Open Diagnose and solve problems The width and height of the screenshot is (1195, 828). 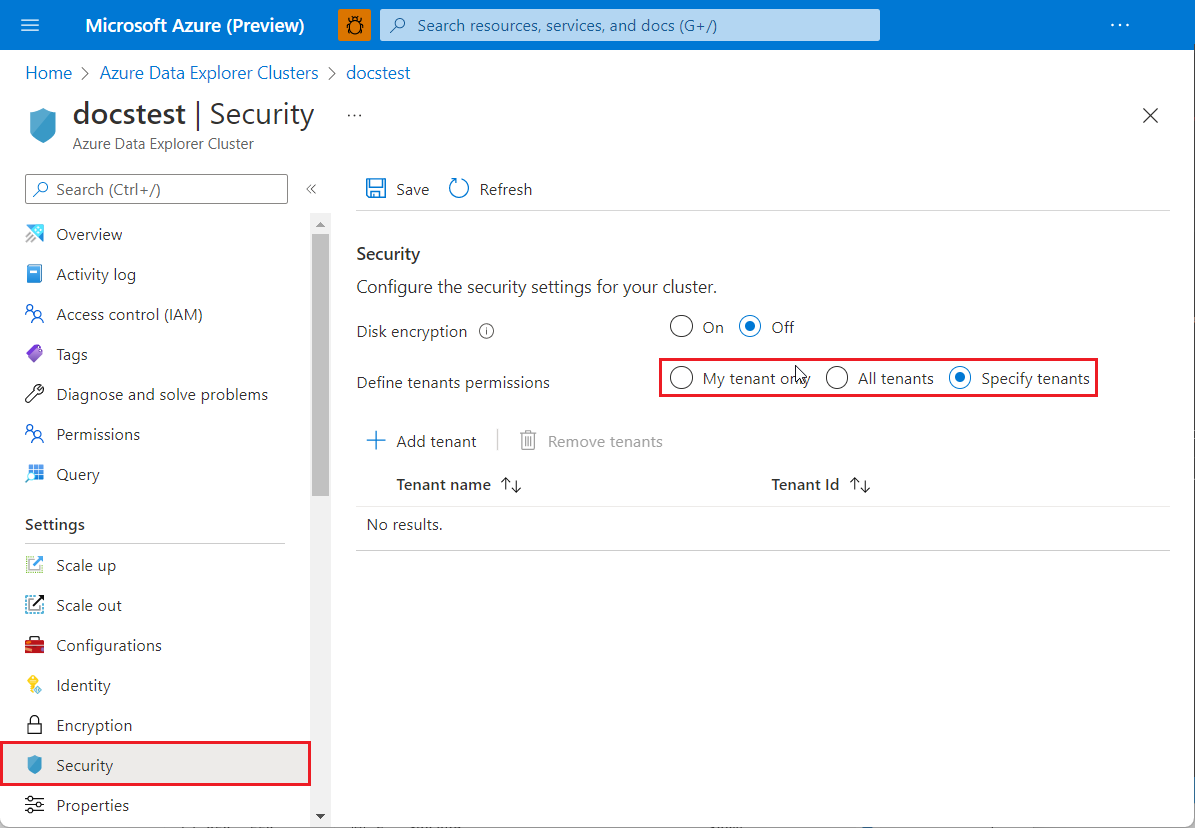coord(162,395)
